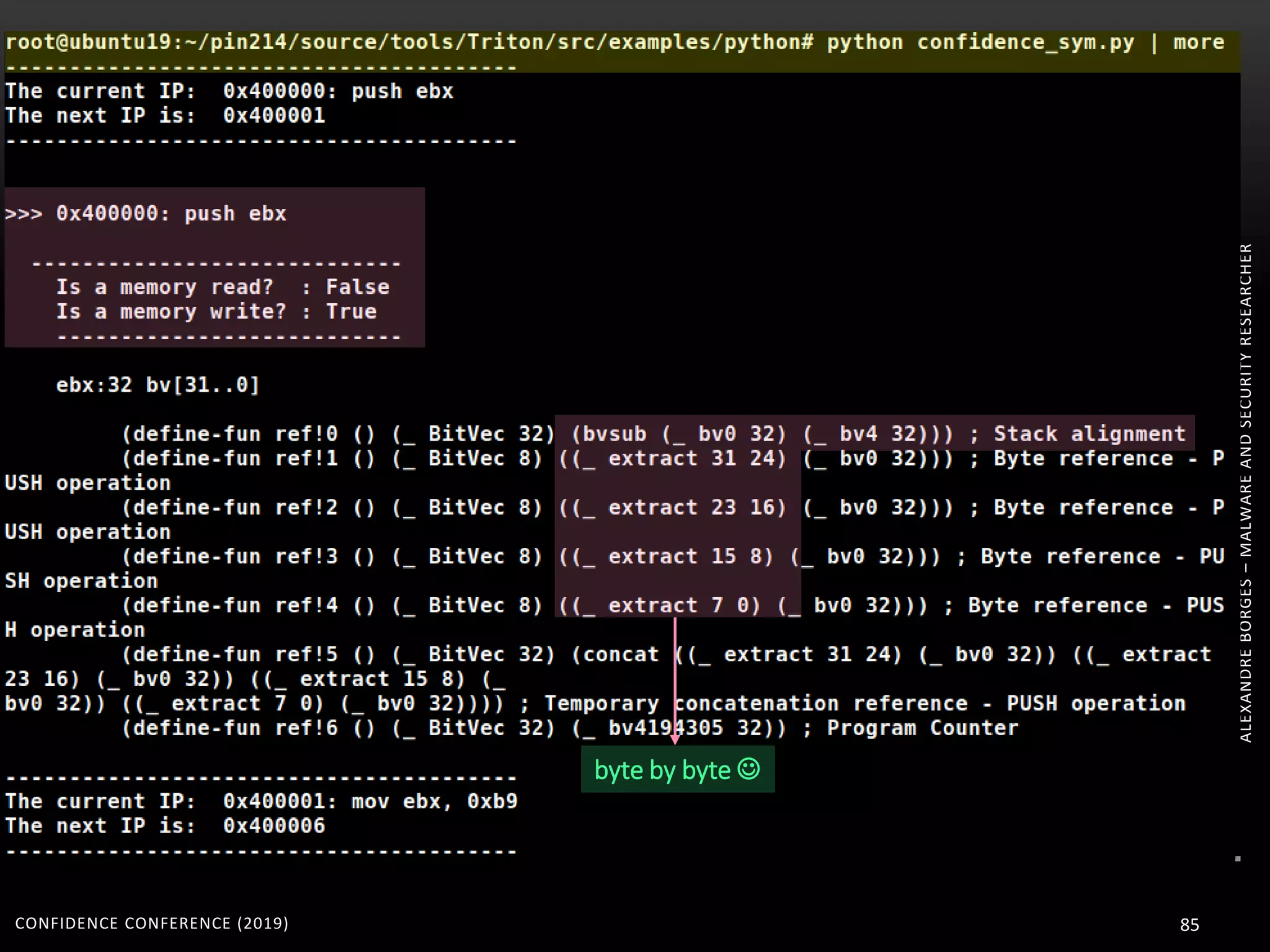Click the text 'The next IP is: 0x400006'
The height and width of the screenshot is (952, 1270).
point(165,826)
